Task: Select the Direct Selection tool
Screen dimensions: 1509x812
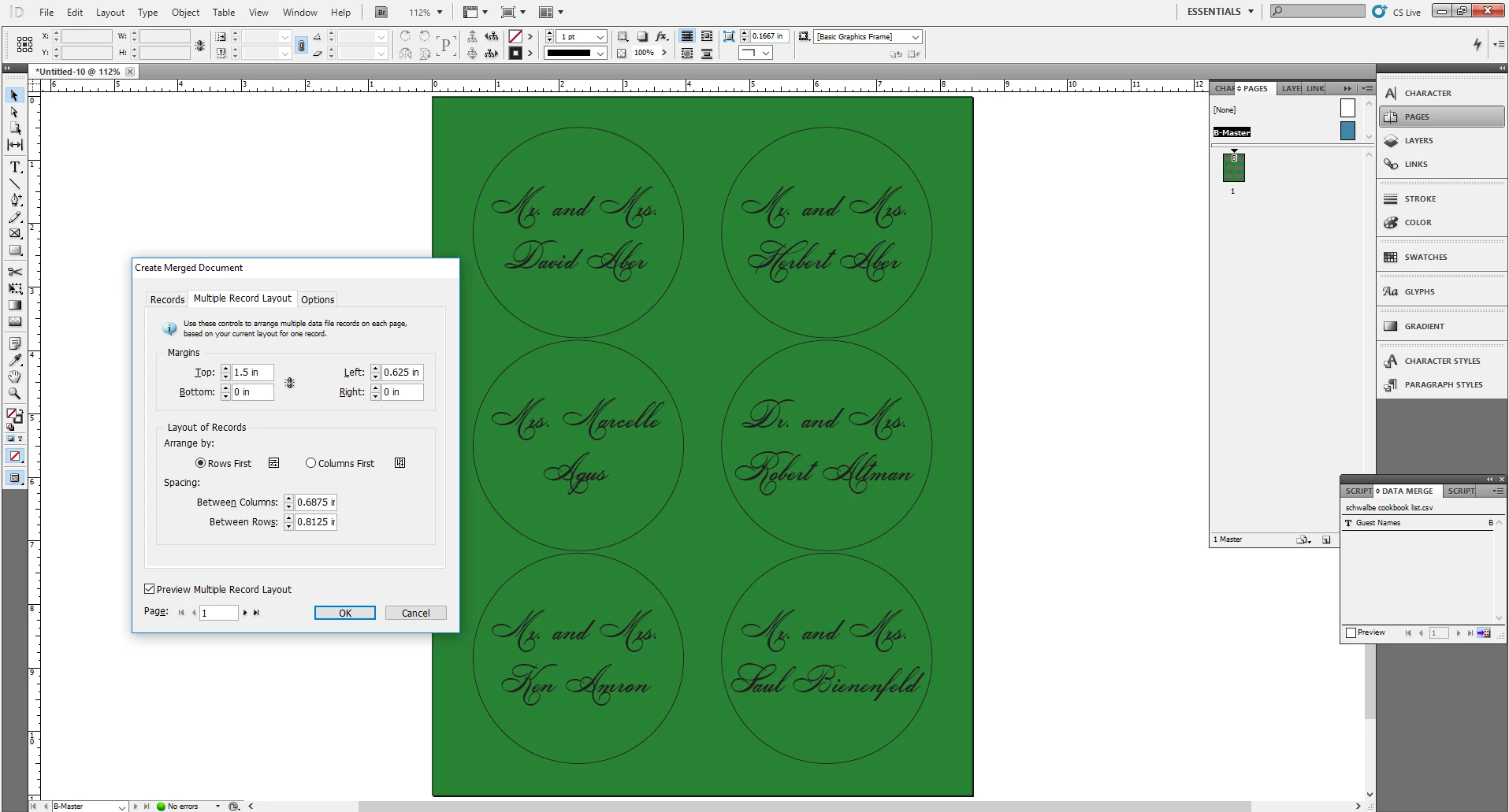Action: click(x=15, y=112)
